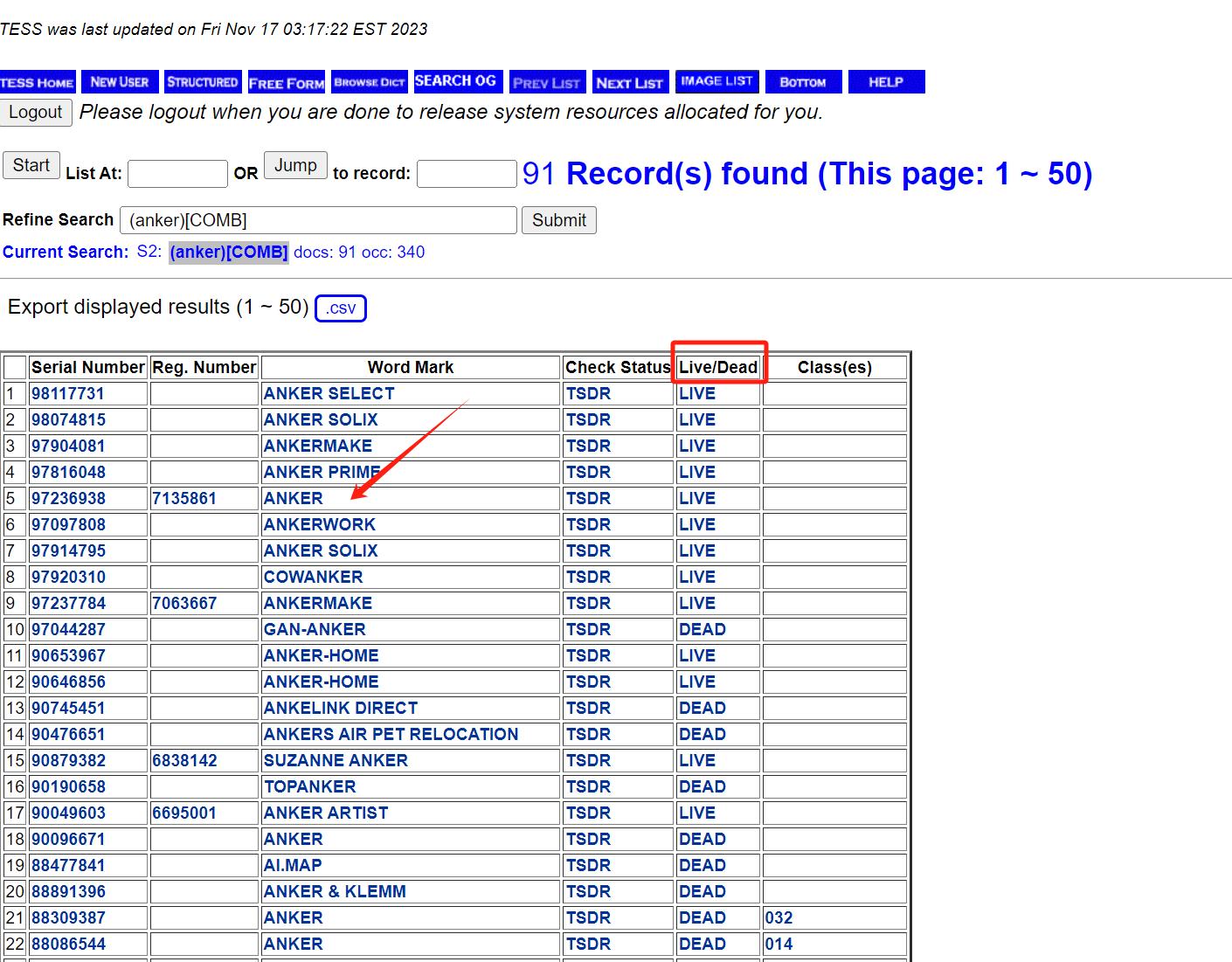Open serial number 97904081
Screen dimensions: 1232x962
[68, 446]
